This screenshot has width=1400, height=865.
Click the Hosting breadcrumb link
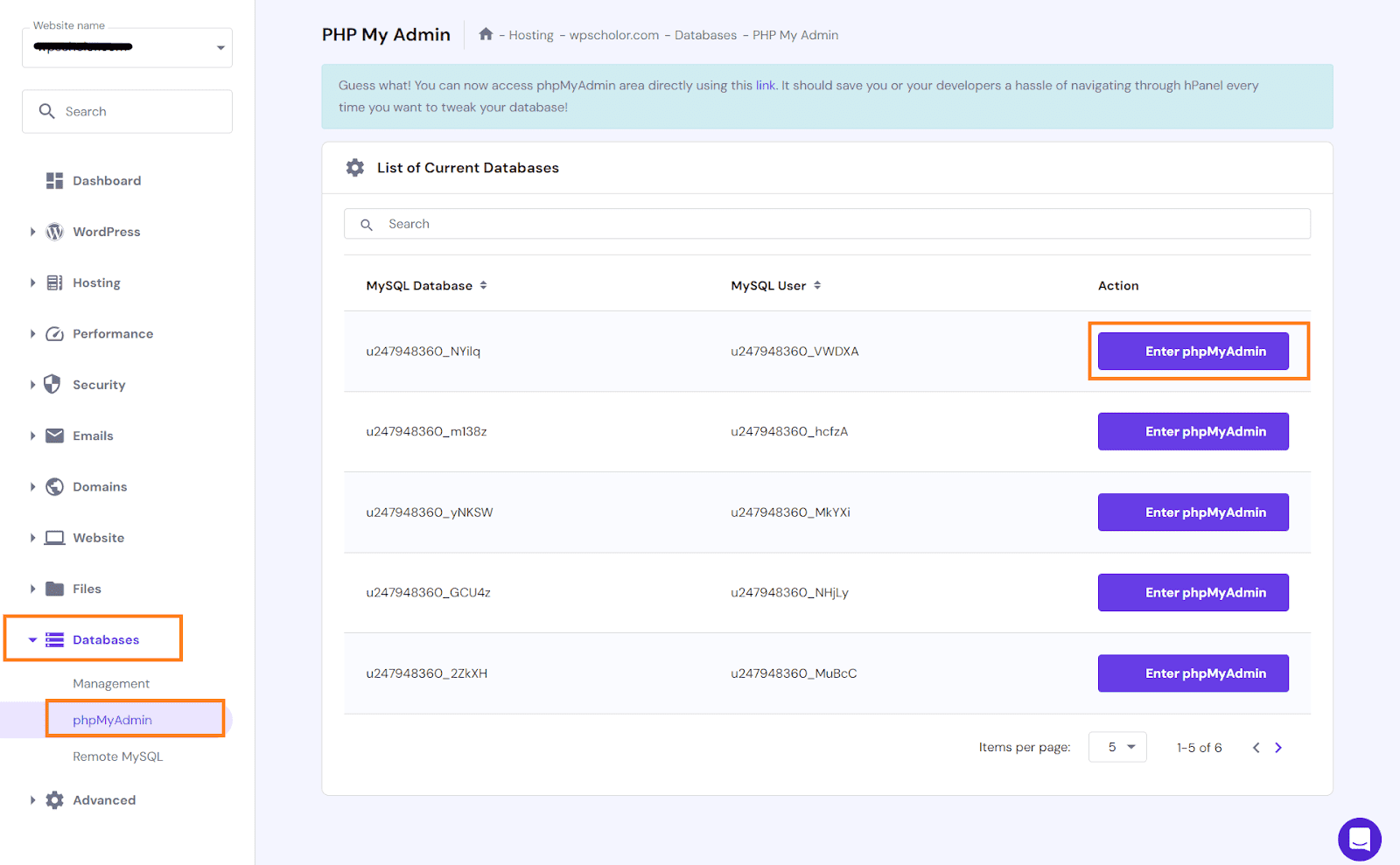(531, 35)
